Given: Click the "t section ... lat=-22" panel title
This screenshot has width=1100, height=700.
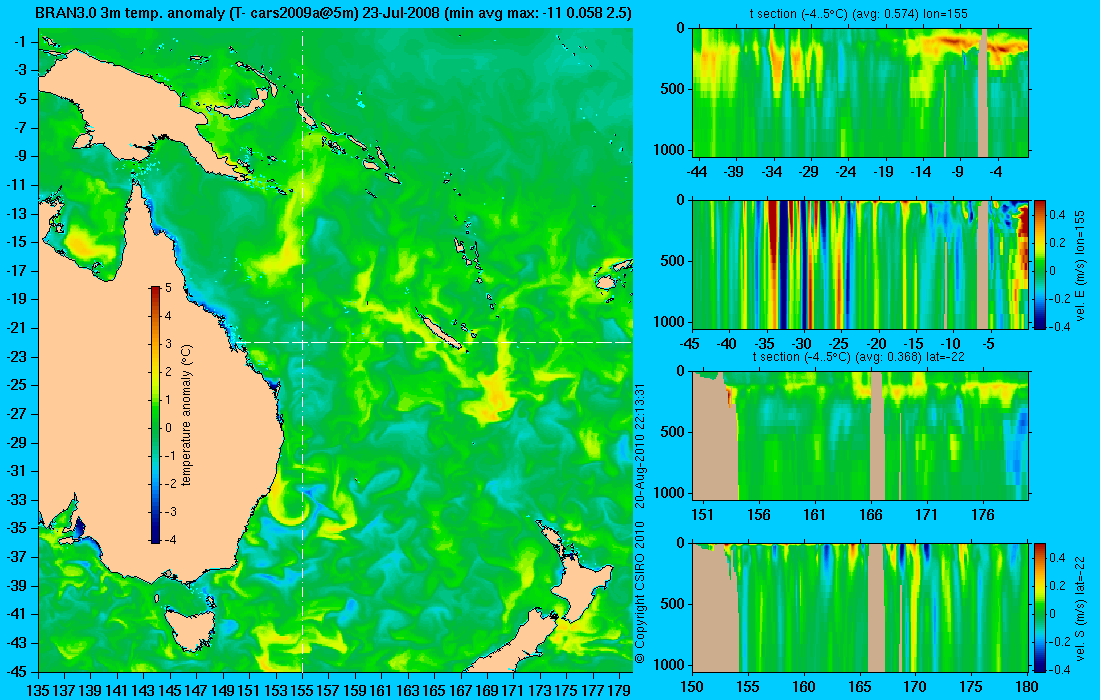Looking at the screenshot, I should pyautogui.click(x=859, y=356).
